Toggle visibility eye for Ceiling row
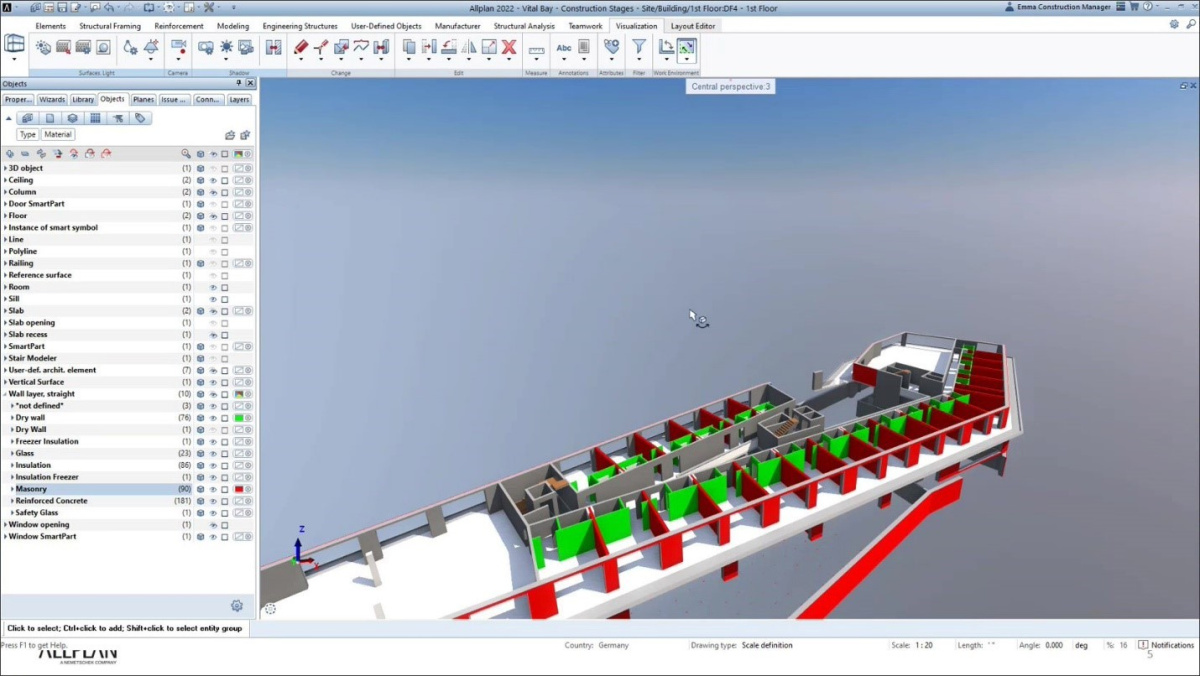The width and height of the screenshot is (1200, 676). pyautogui.click(x=213, y=180)
